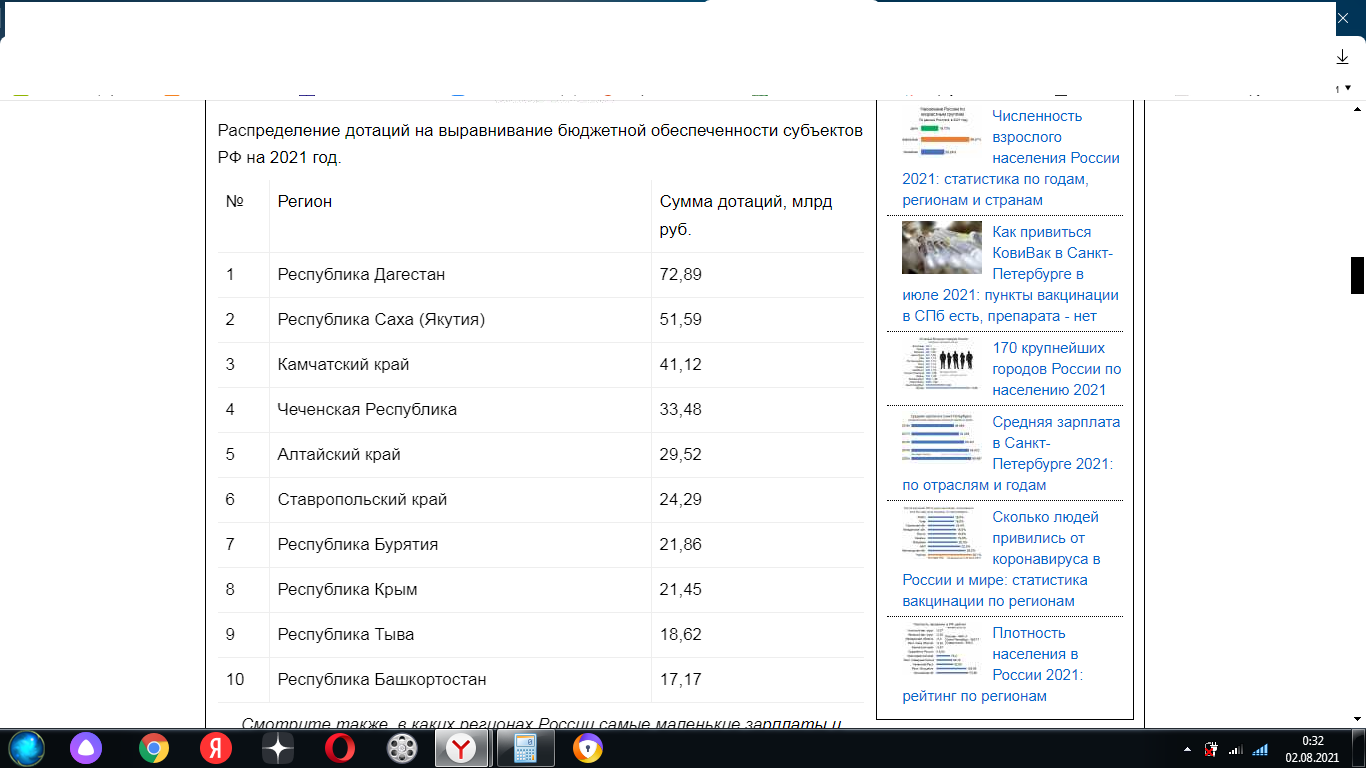Click the coronavirus vaccination chart thumbnail
1366x772 pixels.
942,532
